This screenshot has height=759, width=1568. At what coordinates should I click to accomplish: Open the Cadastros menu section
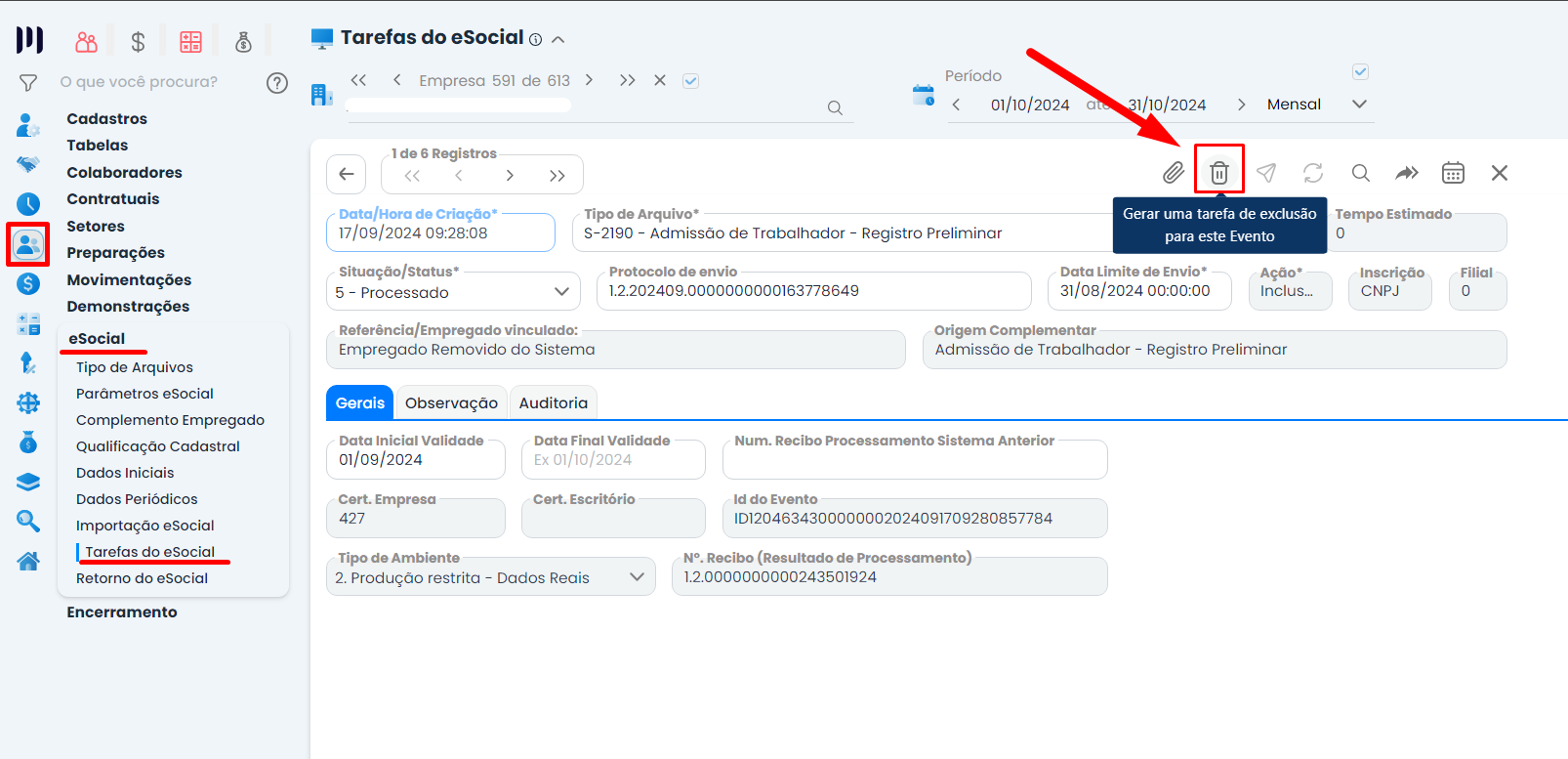coord(107,119)
